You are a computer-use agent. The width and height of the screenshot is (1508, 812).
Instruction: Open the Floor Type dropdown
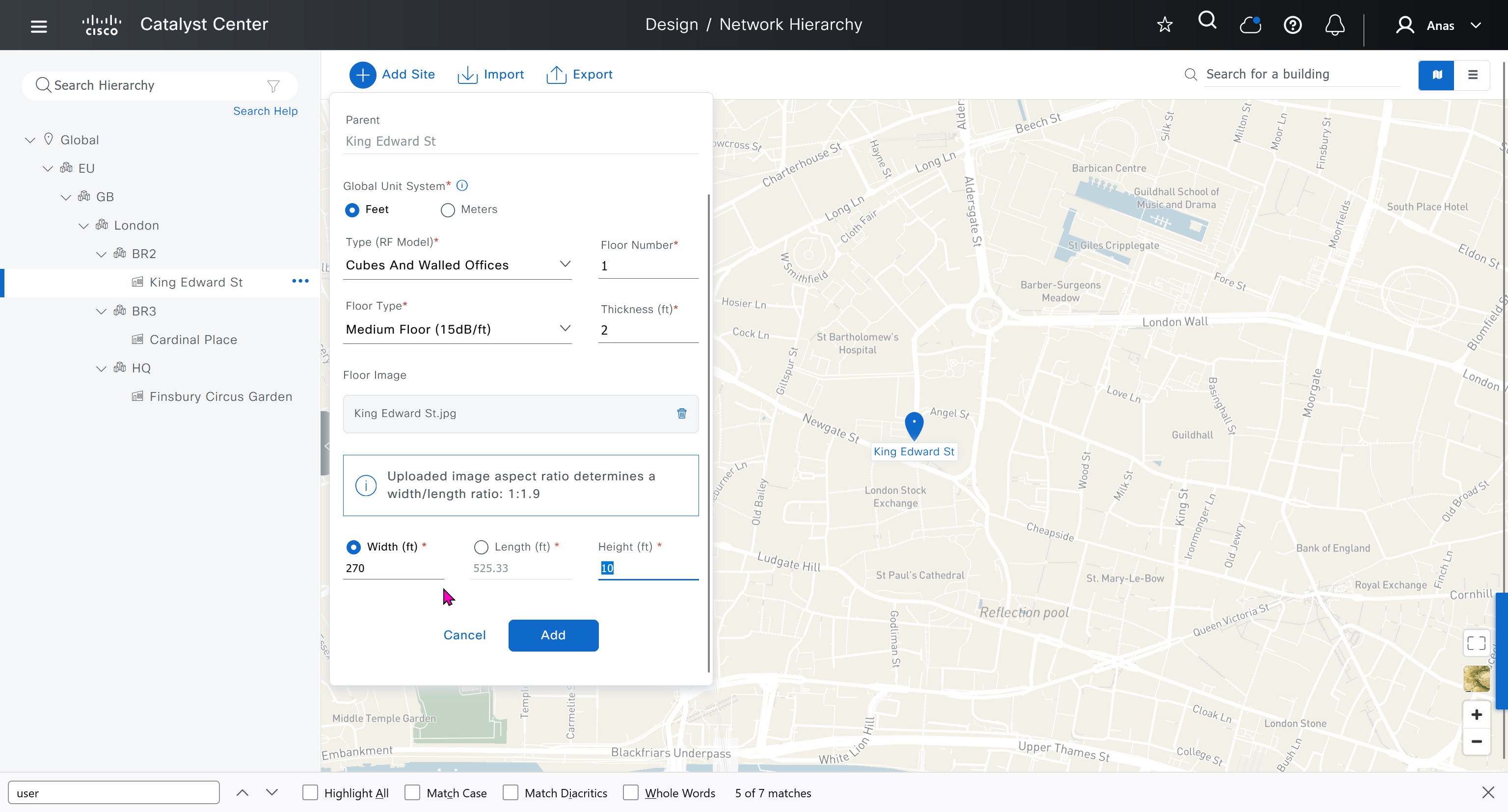457,329
